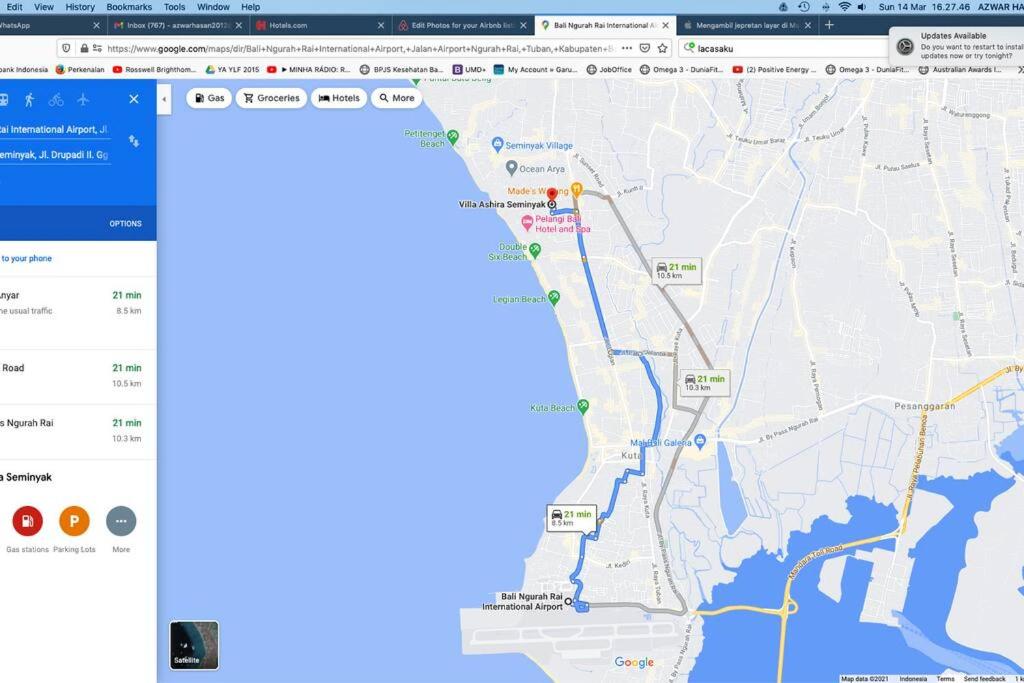The width and height of the screenshot is (1024, 683).
Task: Filter map by Groceries
Action: pos(272,98)
